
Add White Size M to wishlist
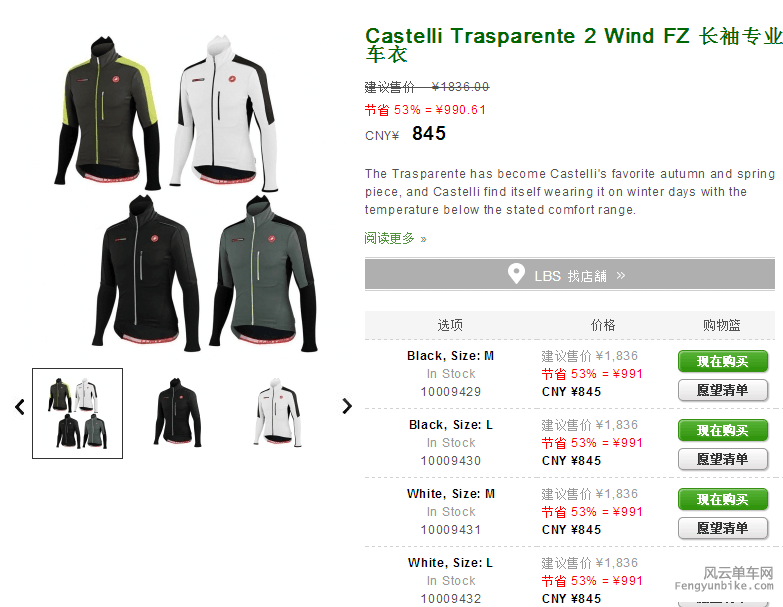pos(723,528)
